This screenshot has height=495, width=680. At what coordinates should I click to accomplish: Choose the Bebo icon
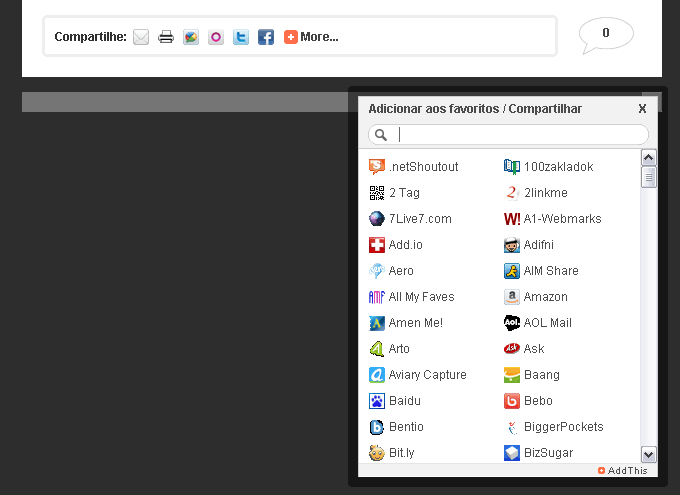point(512,400)
